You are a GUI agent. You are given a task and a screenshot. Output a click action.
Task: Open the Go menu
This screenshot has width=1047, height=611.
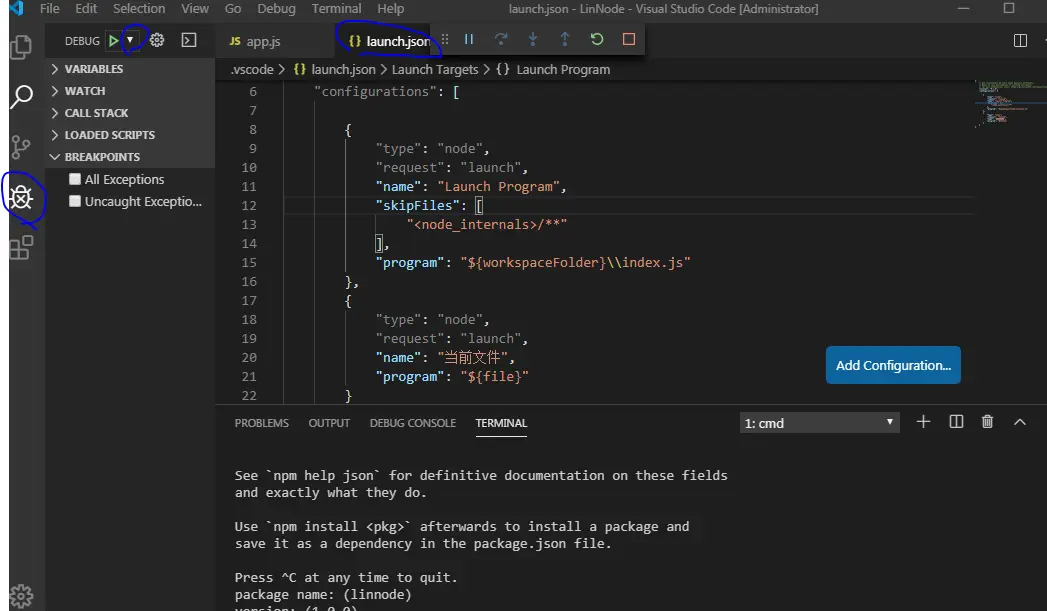[x=233, y=9]
